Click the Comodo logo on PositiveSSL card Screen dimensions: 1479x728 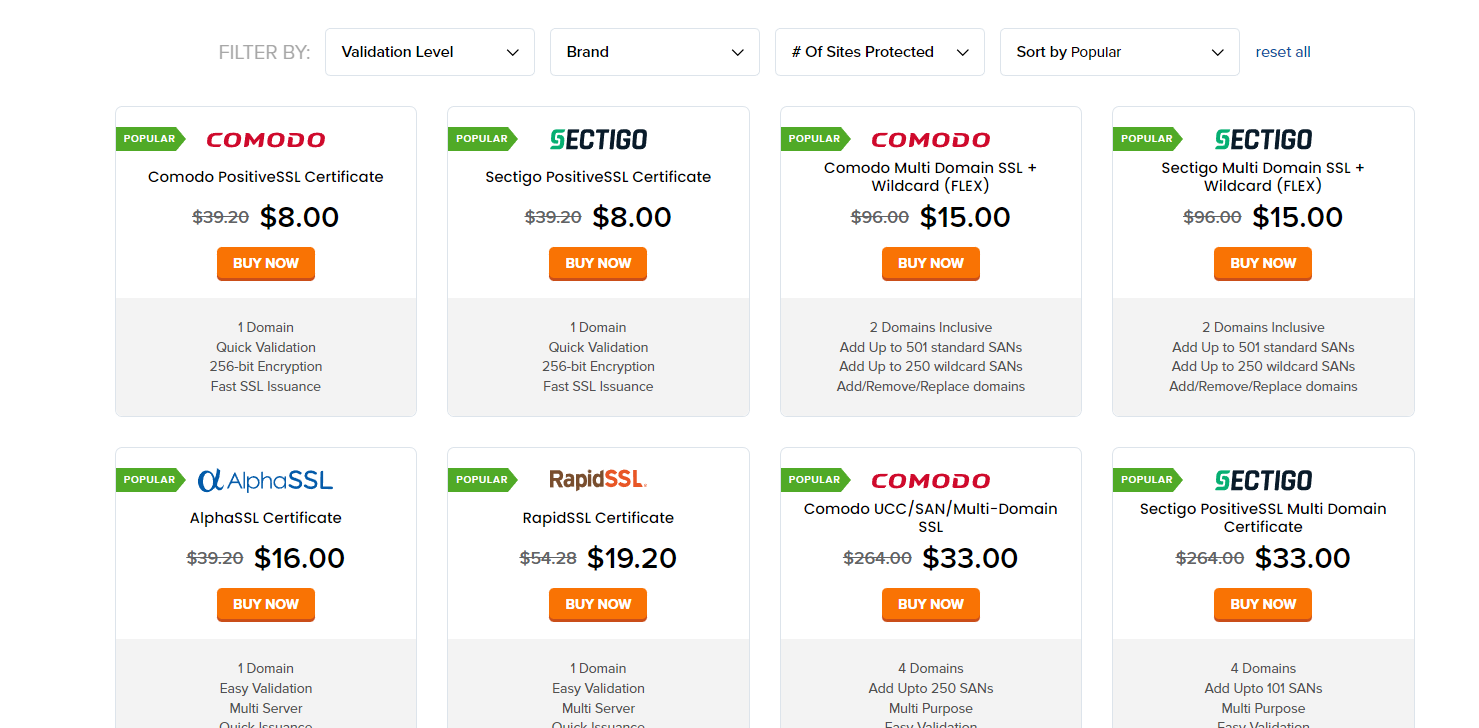point(266,140)
